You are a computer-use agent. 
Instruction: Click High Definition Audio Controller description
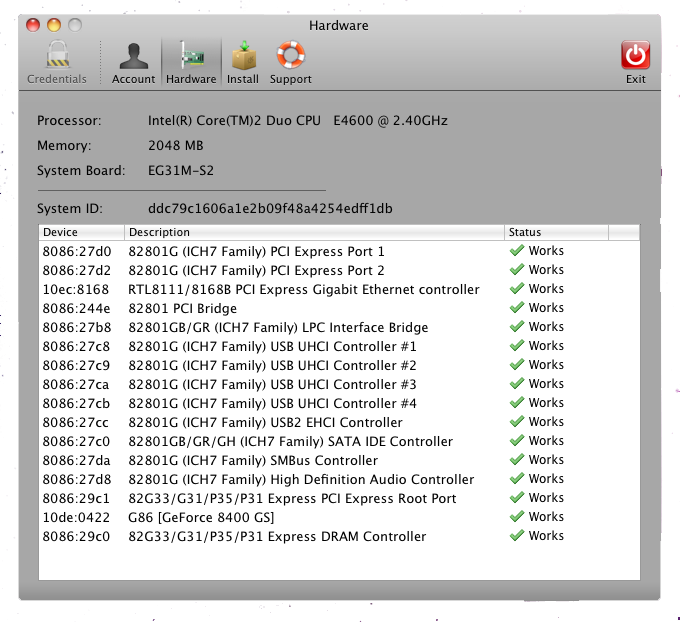(x=301, y=480)
